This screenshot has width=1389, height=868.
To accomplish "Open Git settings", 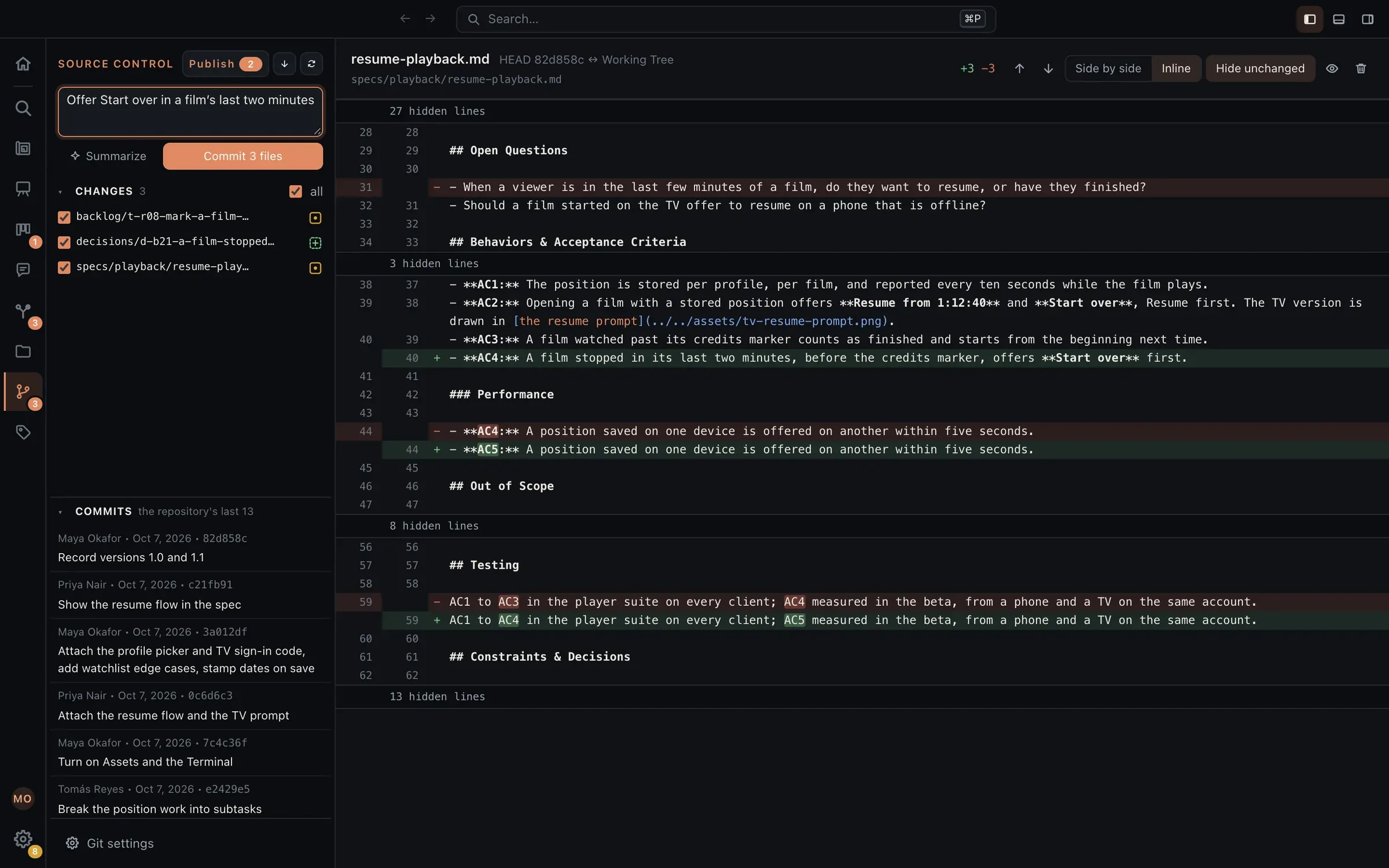I will pos(109,843).
